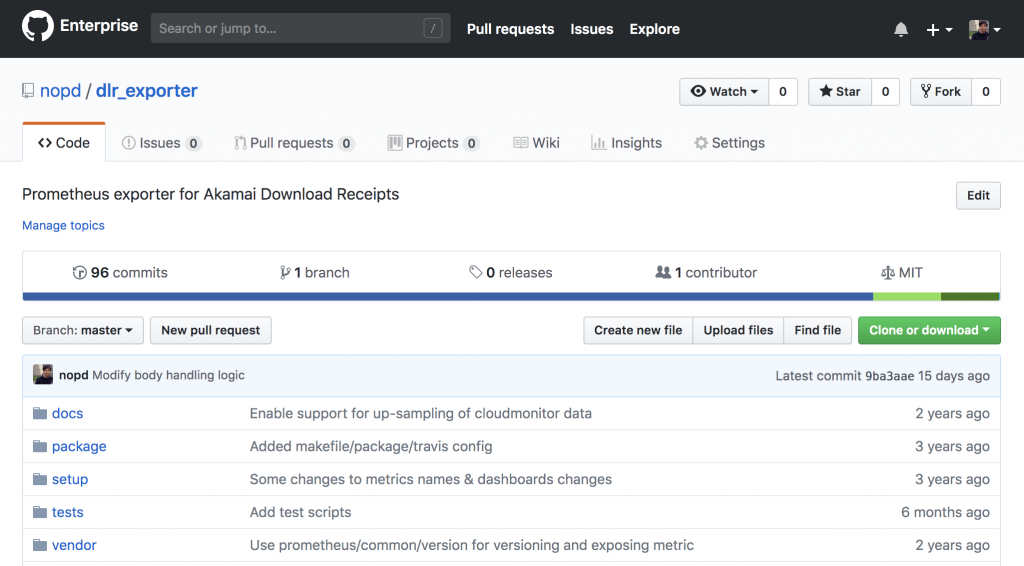1024x566 pixels.
Task: Open the Add test scripts commit
Action: [x=300, y=512]
